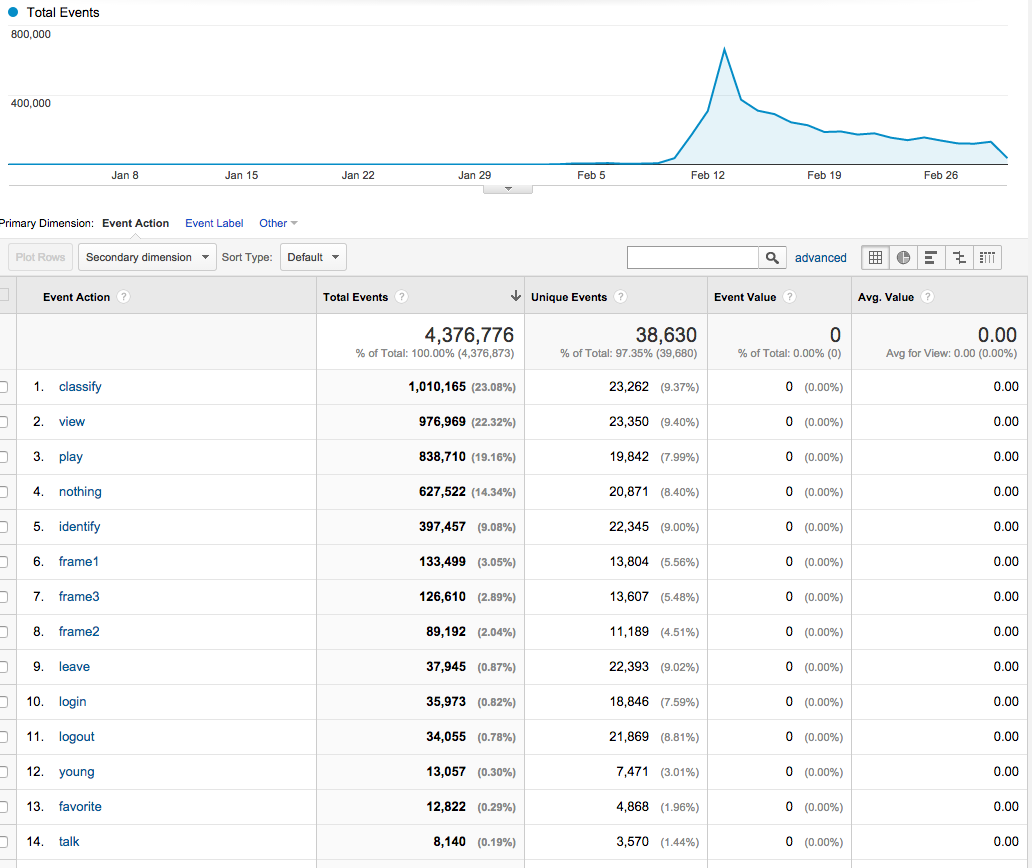Open the advanced filter link

click(821, 258)
